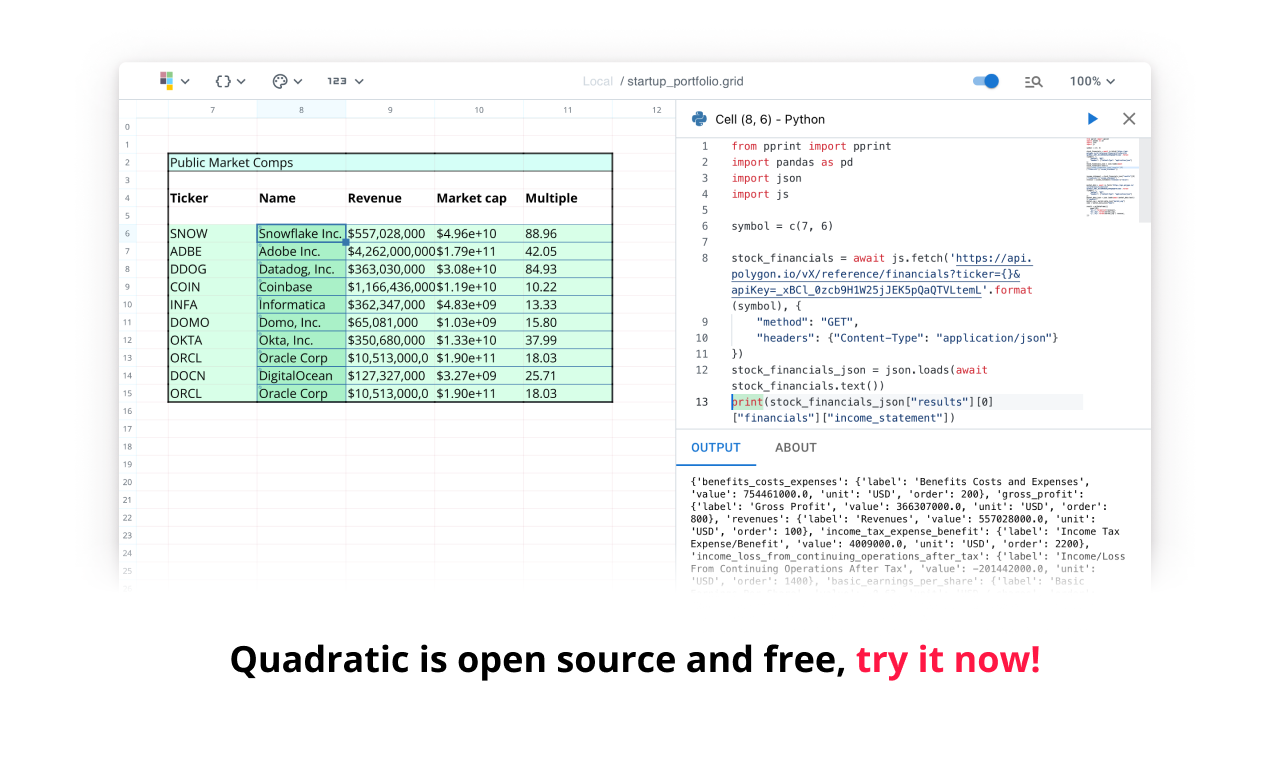Switch to the OUTPUT tab
1270x760 pixels.
[x=716, y=448]
